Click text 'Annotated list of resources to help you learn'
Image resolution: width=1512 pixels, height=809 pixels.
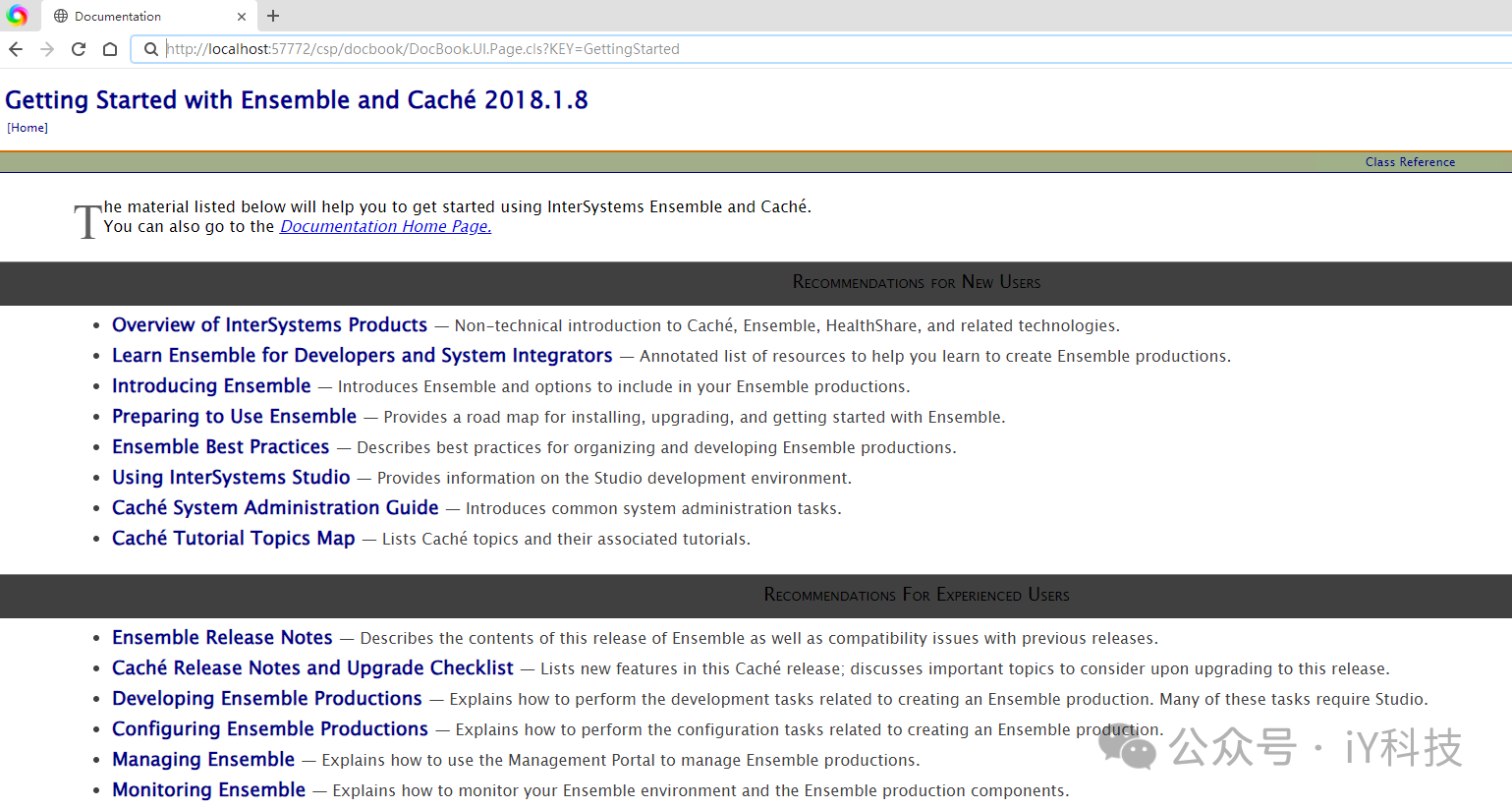click(934, 356)
